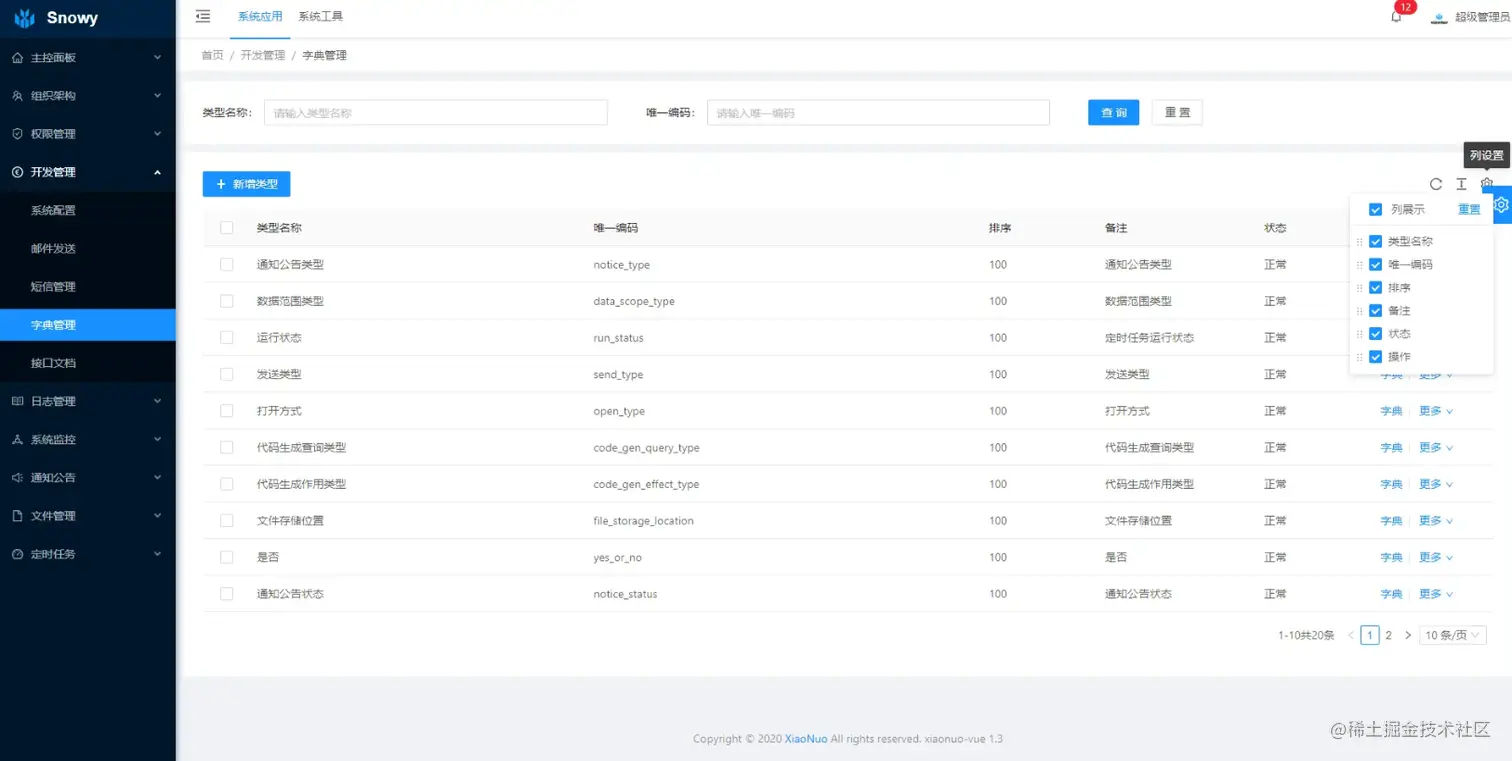Image resolution: width=1512 pixels, height=761 pixels.
Task: Go to the next page arrow
Action: (1408, 635)
